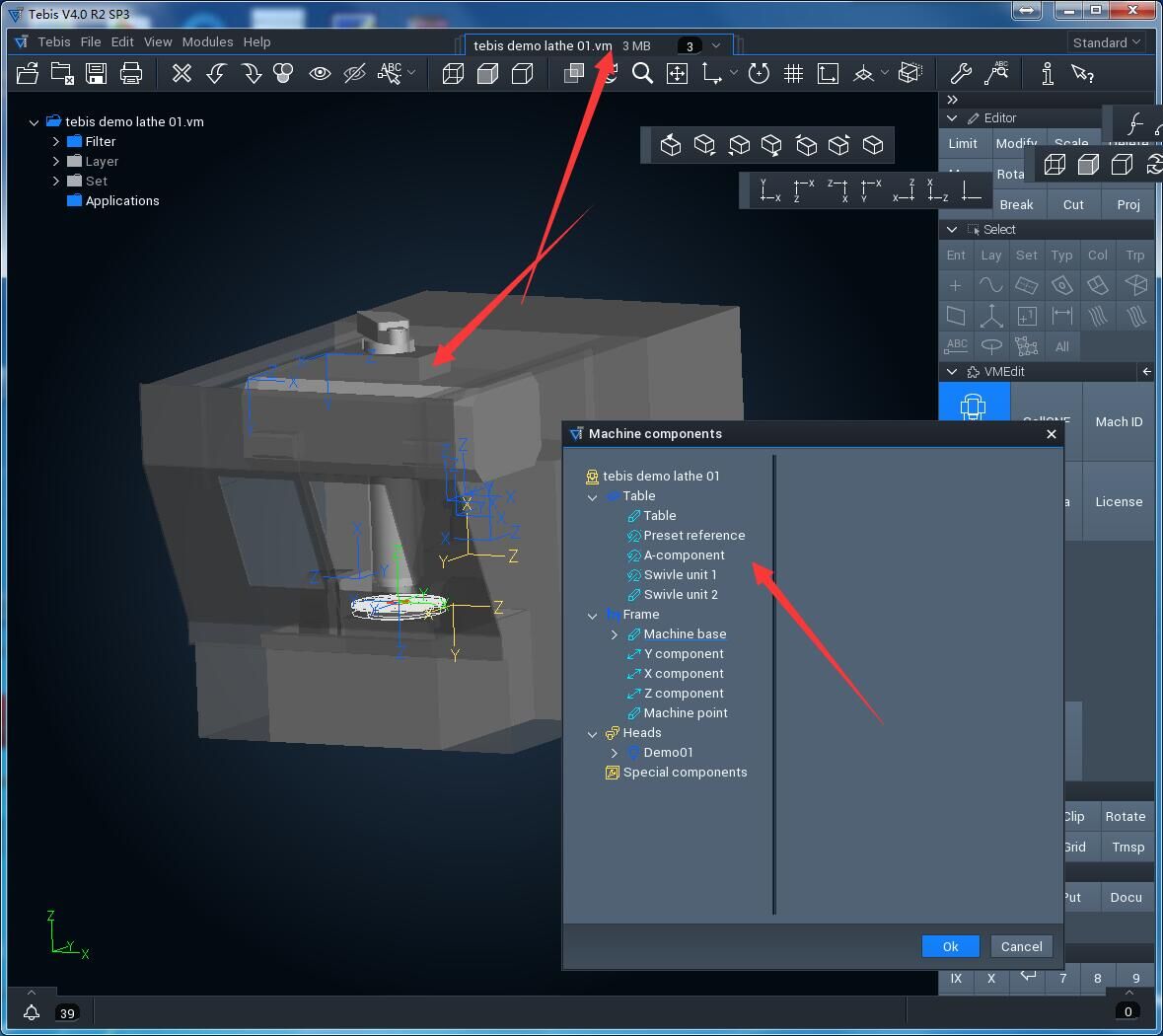This screenshot has width=1163, height=1036.
Task: Click the License button
Action: [1119, 501]
